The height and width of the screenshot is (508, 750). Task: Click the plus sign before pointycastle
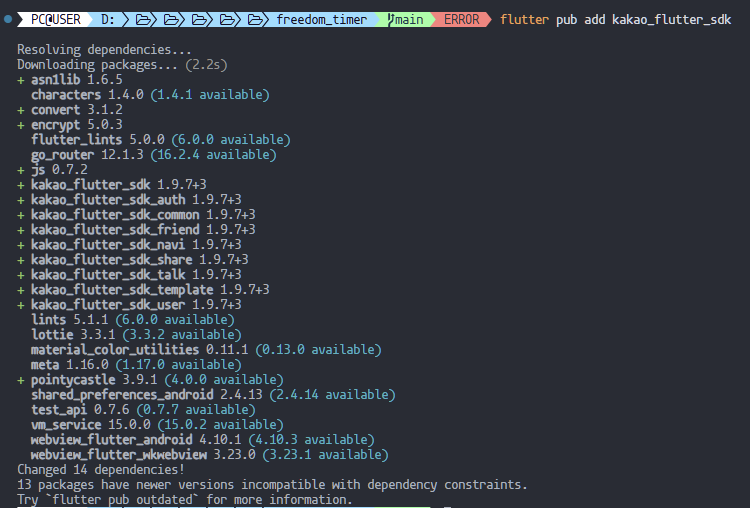[x=21, y=380]
